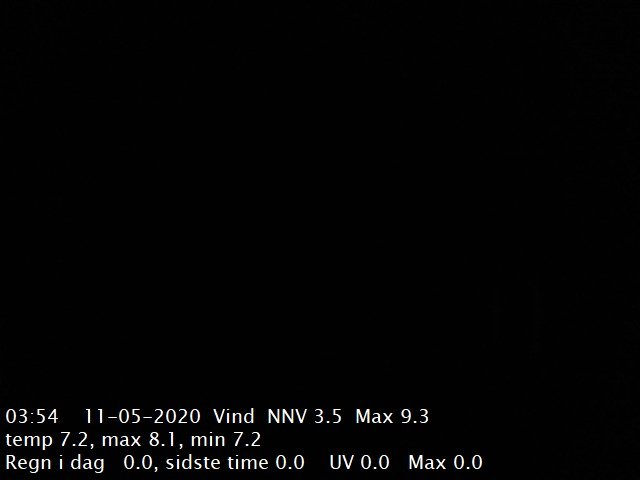Click the Max label after UV
The height and width of the screenshot is (480, 640).
click(427, 463)
